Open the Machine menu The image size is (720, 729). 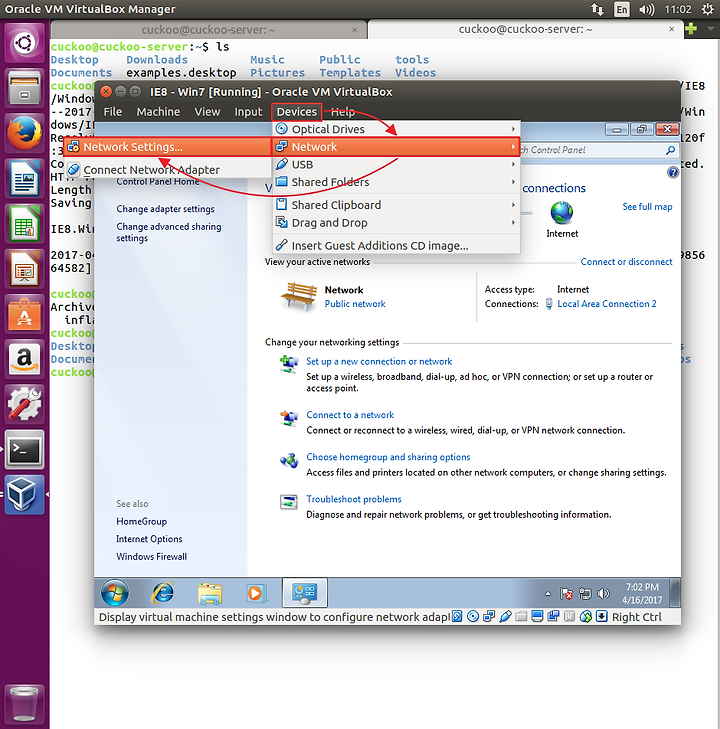coord(158,112)
